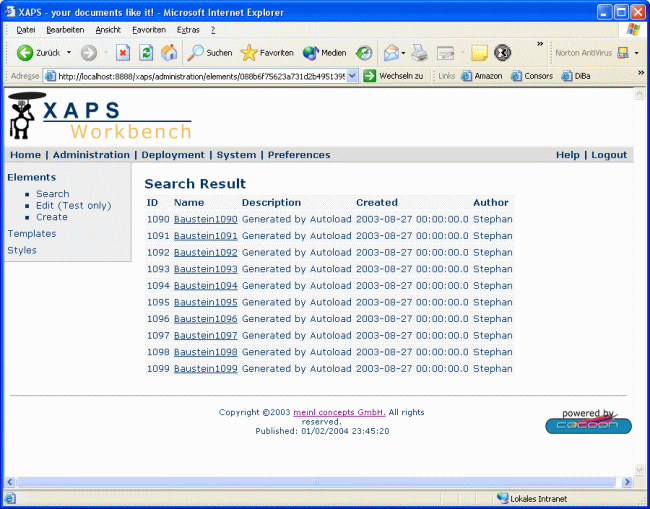Image resolution: width=650 pixels, height=509 pixels.
Task: Open the Bearbeiten menu
Action: [x=65, y=30]
